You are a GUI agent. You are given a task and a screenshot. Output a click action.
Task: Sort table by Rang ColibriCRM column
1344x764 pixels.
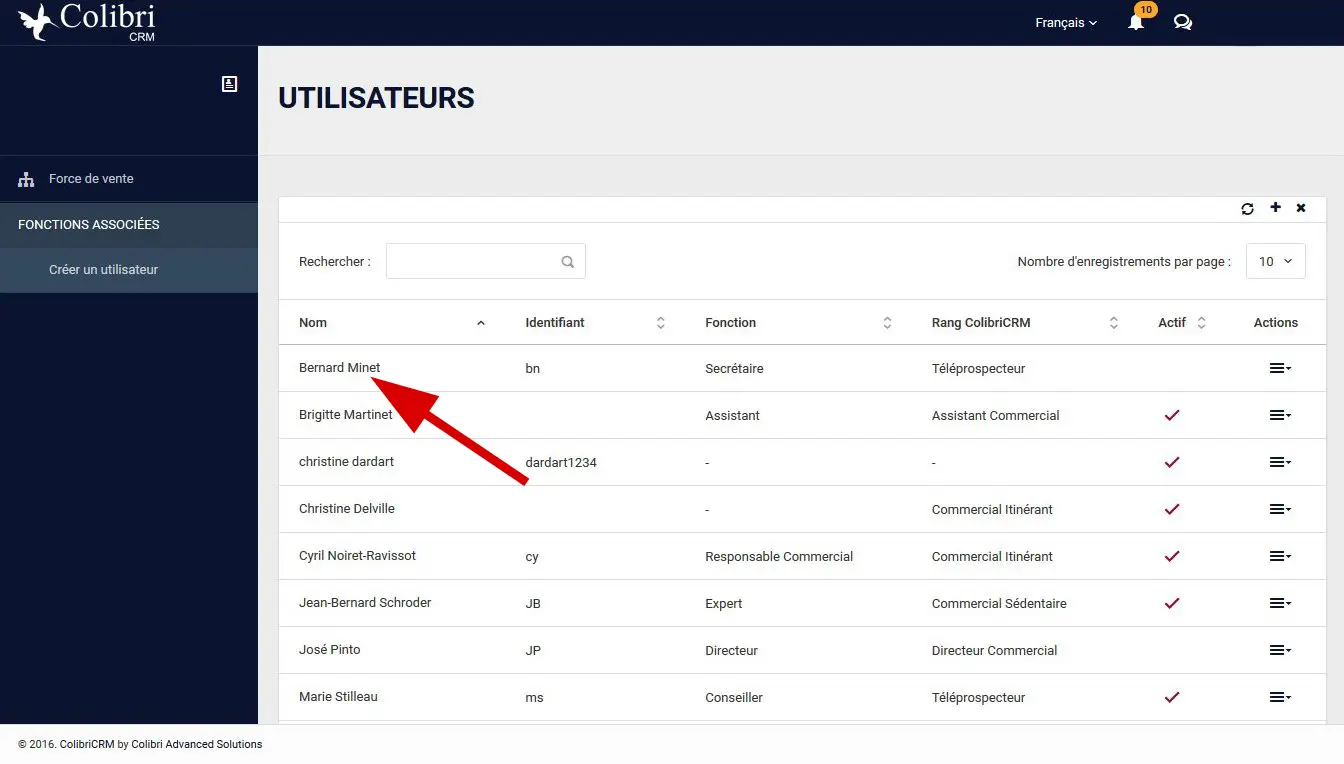point(1025,323)
